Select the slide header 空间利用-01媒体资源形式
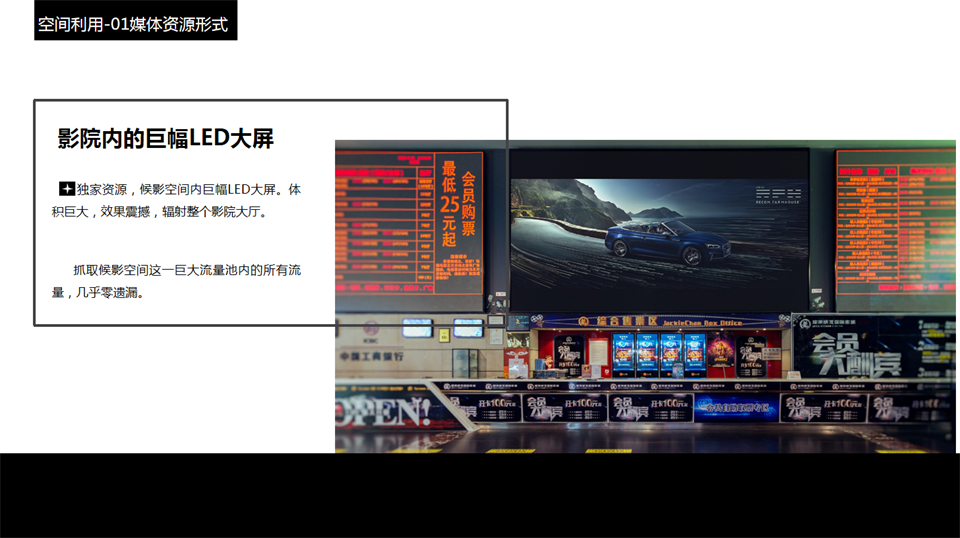960x538 pixels. click(135, 22)
